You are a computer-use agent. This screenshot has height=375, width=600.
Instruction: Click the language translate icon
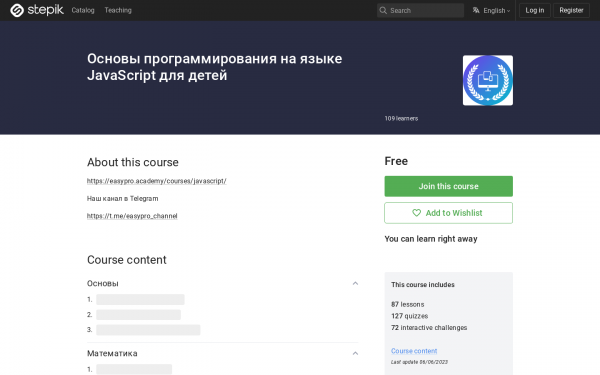476,10
